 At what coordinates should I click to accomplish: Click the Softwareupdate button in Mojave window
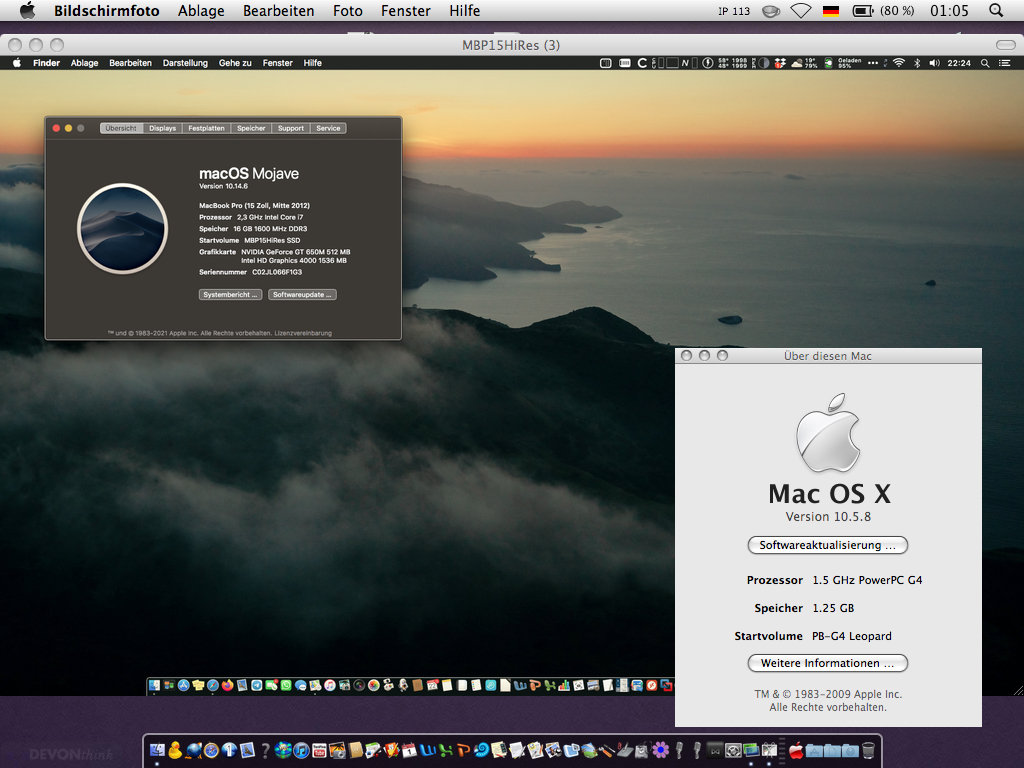click(302, 295)
